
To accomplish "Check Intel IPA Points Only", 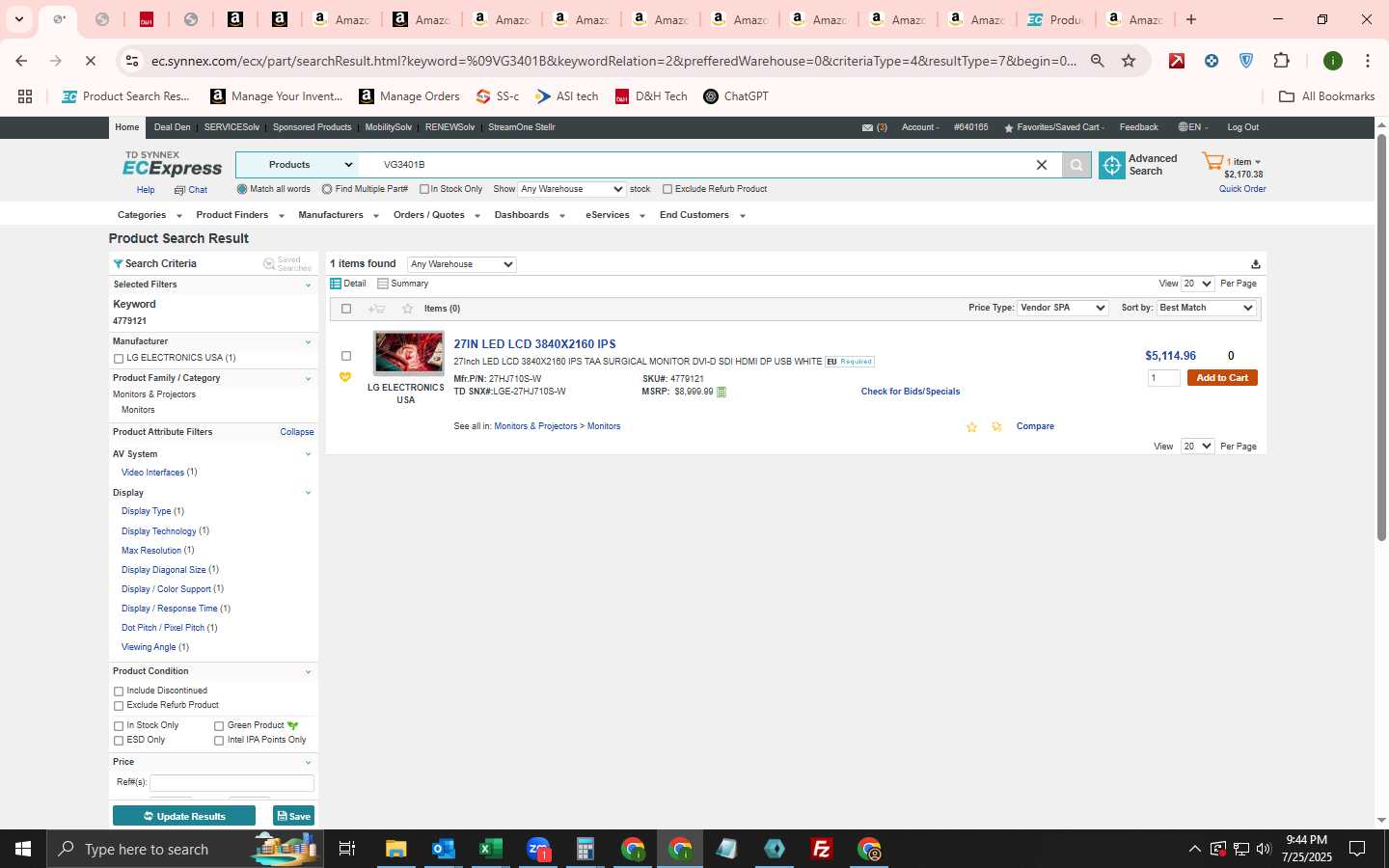I will pos(219,741).
